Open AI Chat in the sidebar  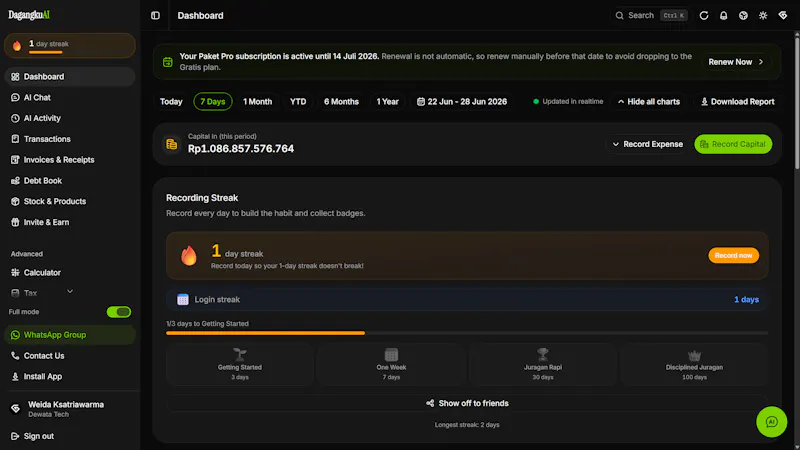[x=70, y=97]
